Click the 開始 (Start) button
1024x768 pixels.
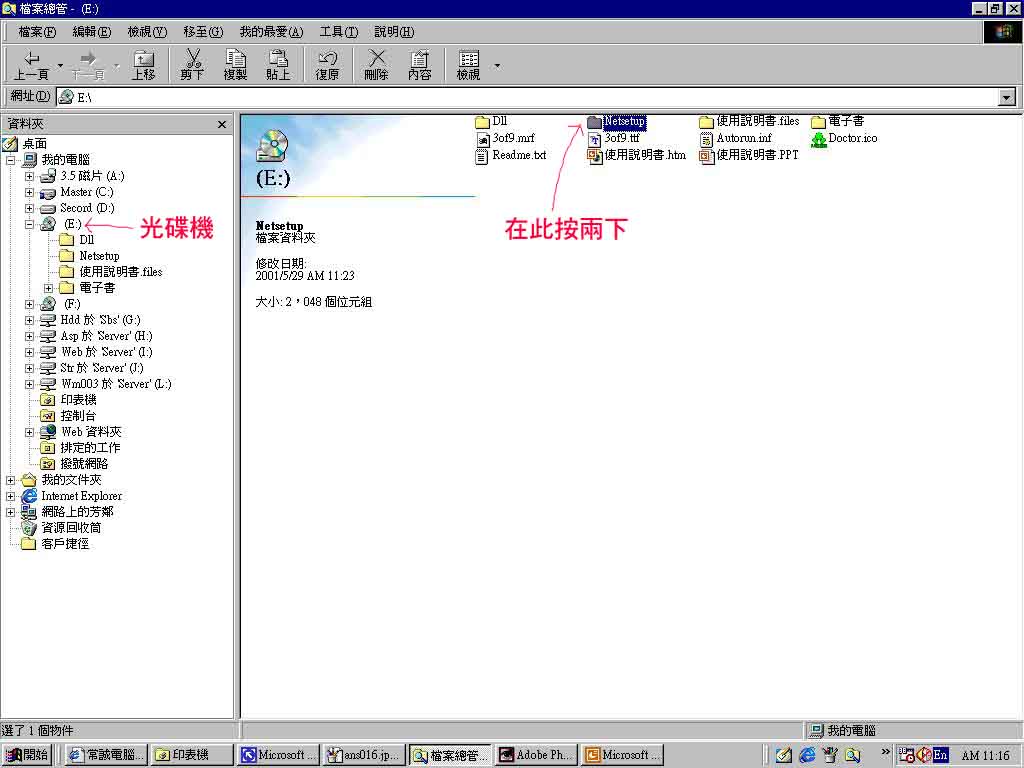(28, 755)
